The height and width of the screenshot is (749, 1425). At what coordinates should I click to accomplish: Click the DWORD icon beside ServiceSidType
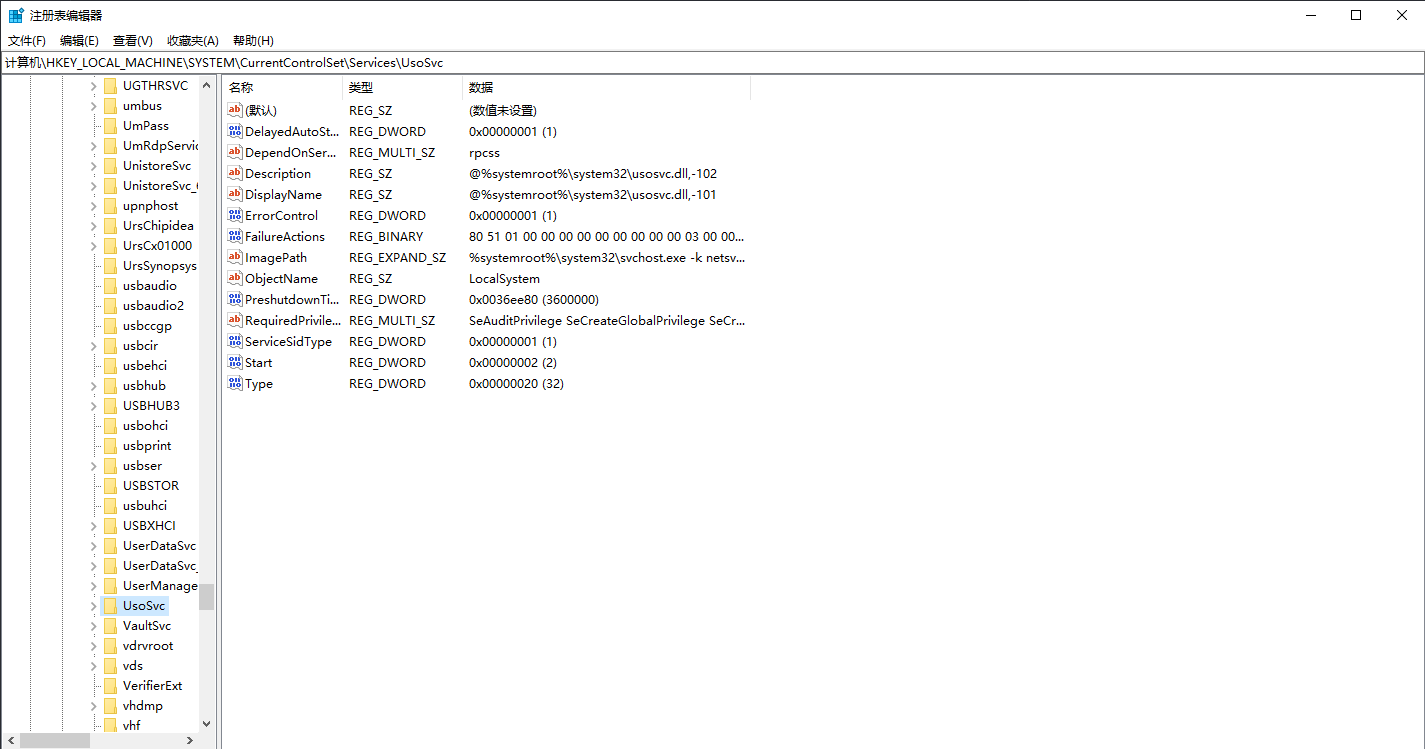pos(235,342)
